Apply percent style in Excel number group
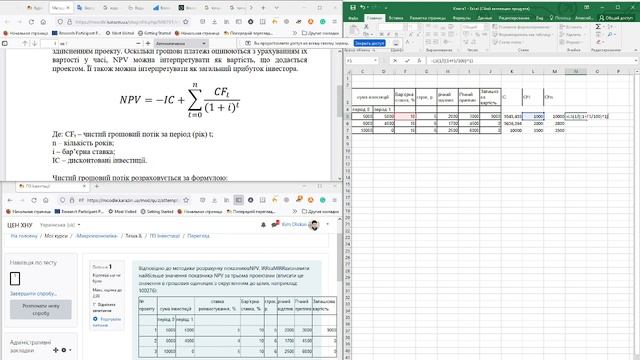Screen dimensions: 640x360 (x=477, y=34)
